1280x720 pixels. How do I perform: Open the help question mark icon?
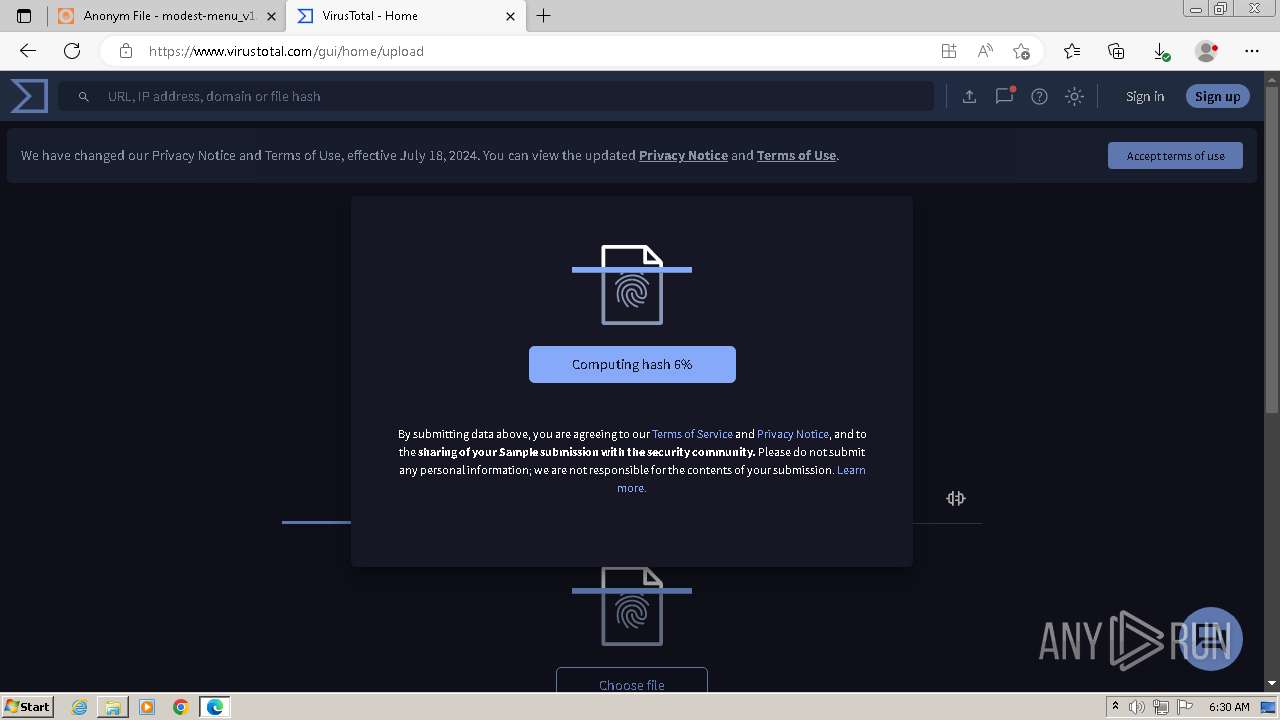[1039, 97]
